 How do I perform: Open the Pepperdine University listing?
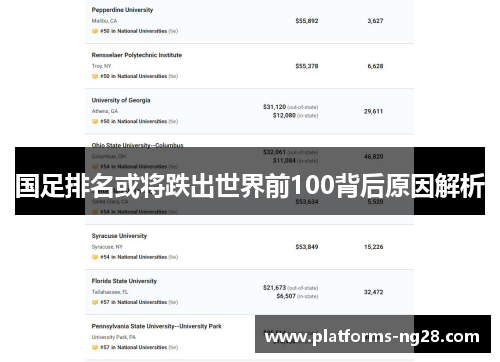122,10
